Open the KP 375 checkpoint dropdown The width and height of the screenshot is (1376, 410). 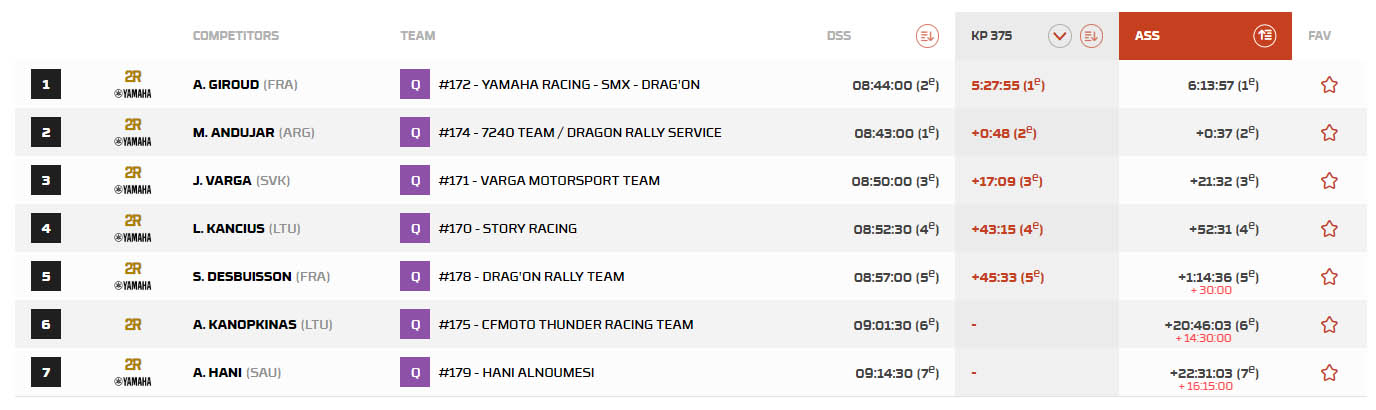pos(1060,36)
